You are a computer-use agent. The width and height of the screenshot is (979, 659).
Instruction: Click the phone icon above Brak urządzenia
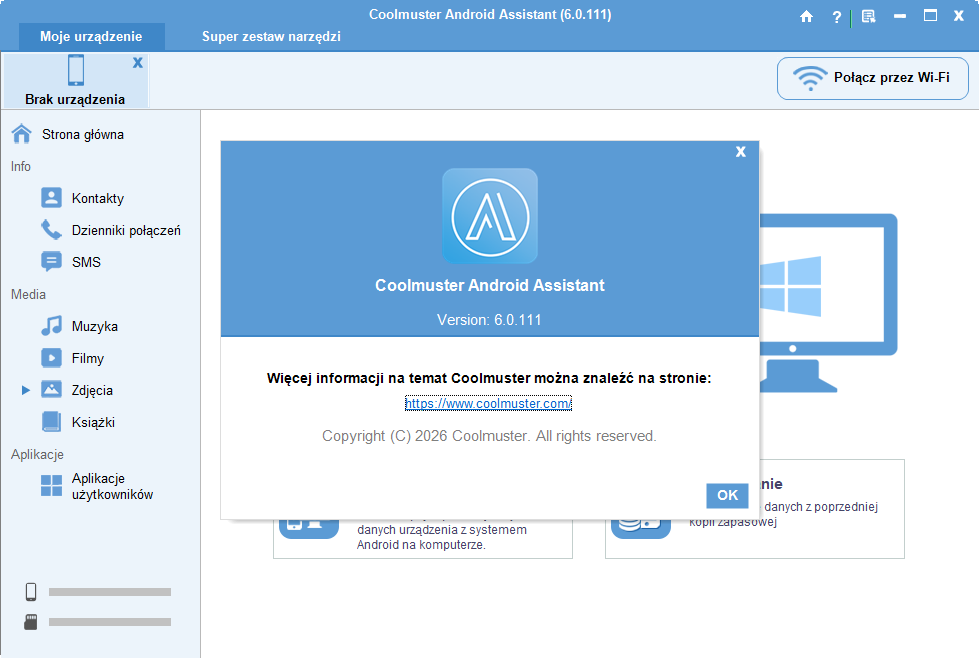click(x=76, y=70)
